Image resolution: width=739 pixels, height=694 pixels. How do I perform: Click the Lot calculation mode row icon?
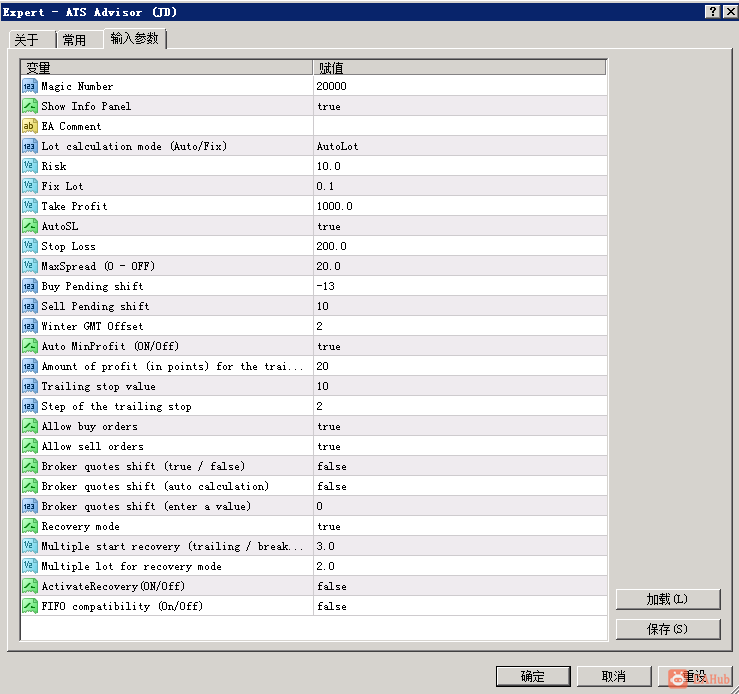pos(29,146)
